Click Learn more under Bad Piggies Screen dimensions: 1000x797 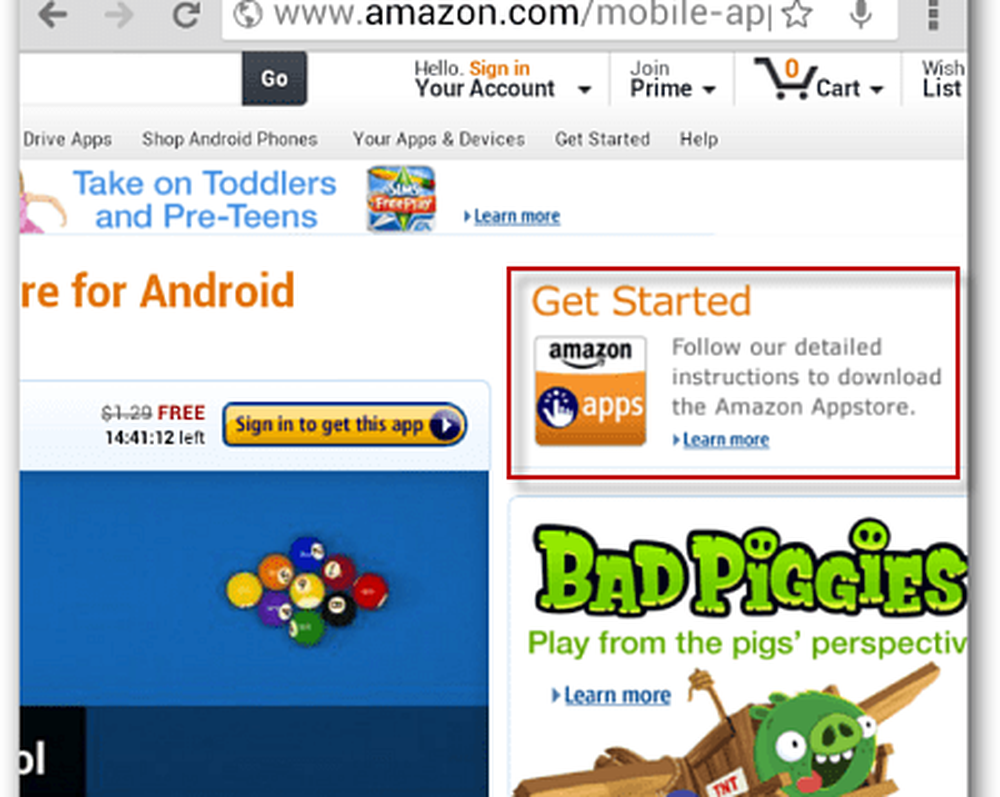(x=617, y=694)
